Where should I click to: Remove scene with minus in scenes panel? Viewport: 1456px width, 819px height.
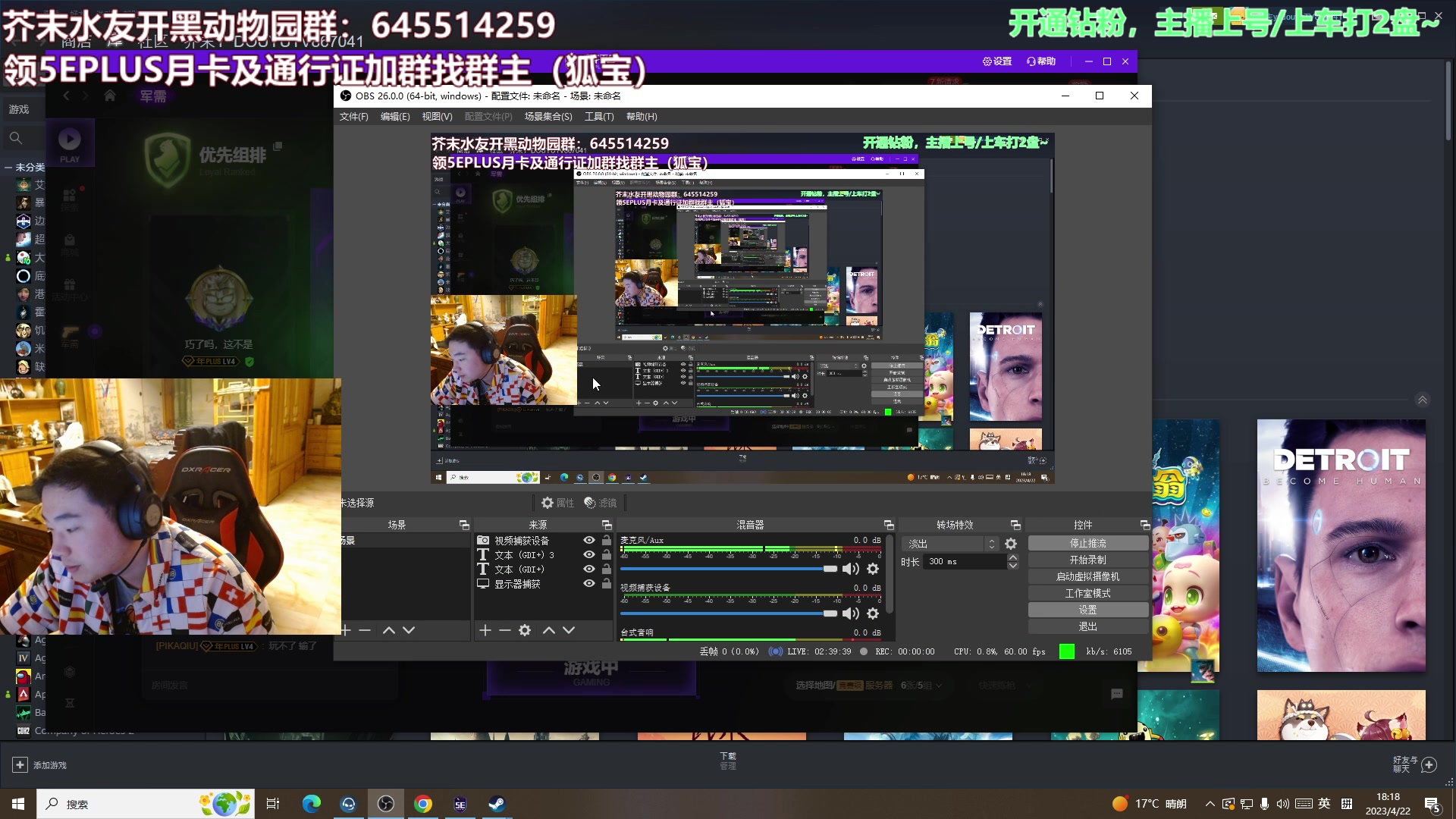tap(365, 630)
